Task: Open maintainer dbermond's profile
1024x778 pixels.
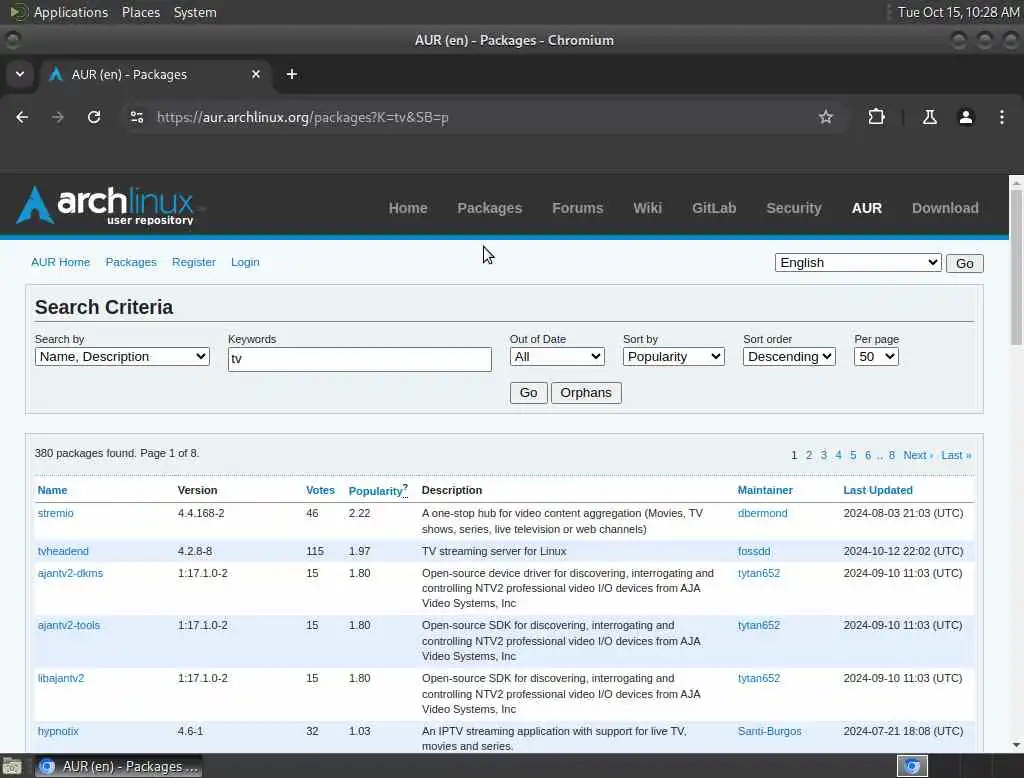Action: coord(762,513)
